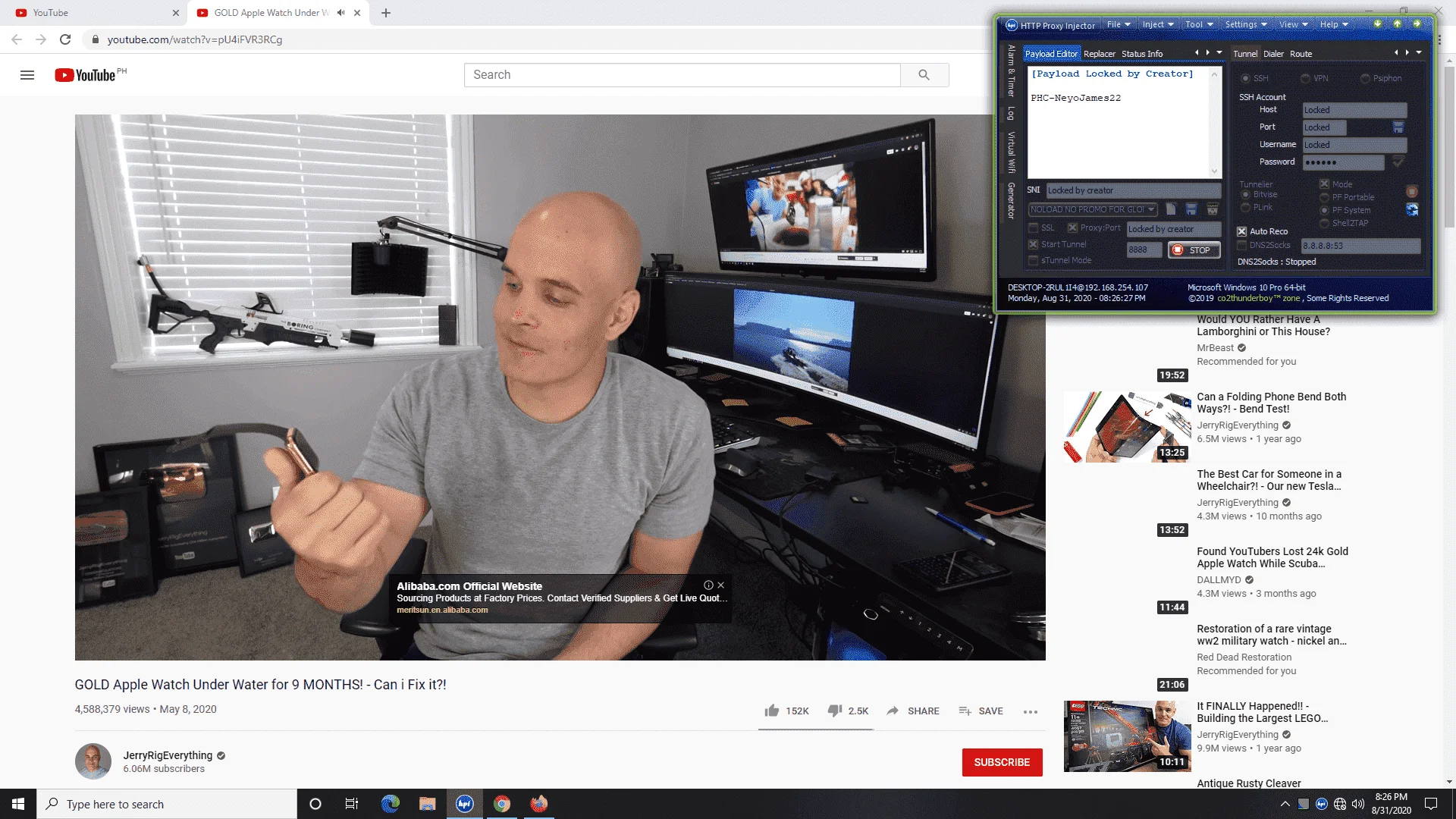Click the red round icon beside Mode
This screenshot has width=1456, height=819.
pos(1412,191)
